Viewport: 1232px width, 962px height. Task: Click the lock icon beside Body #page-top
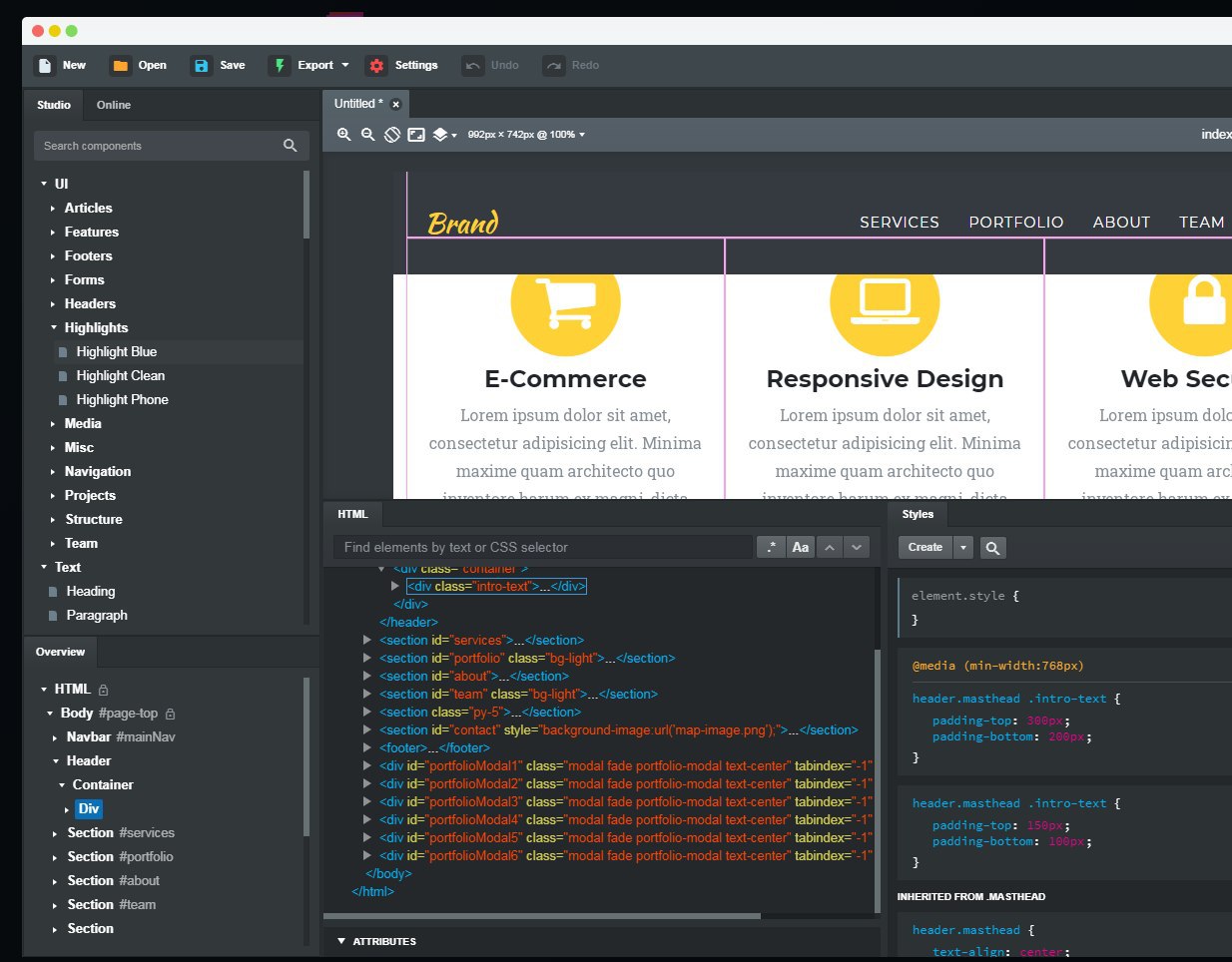pos(170,714)
